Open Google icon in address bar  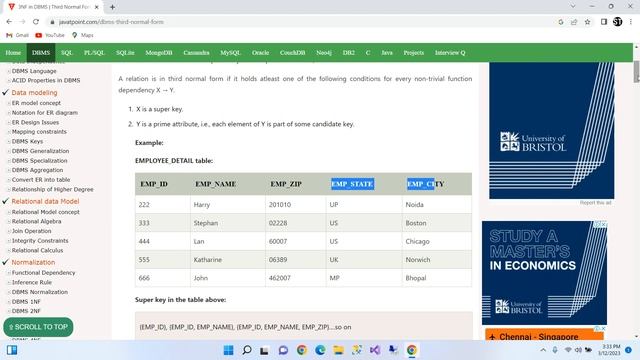[561, 22]
